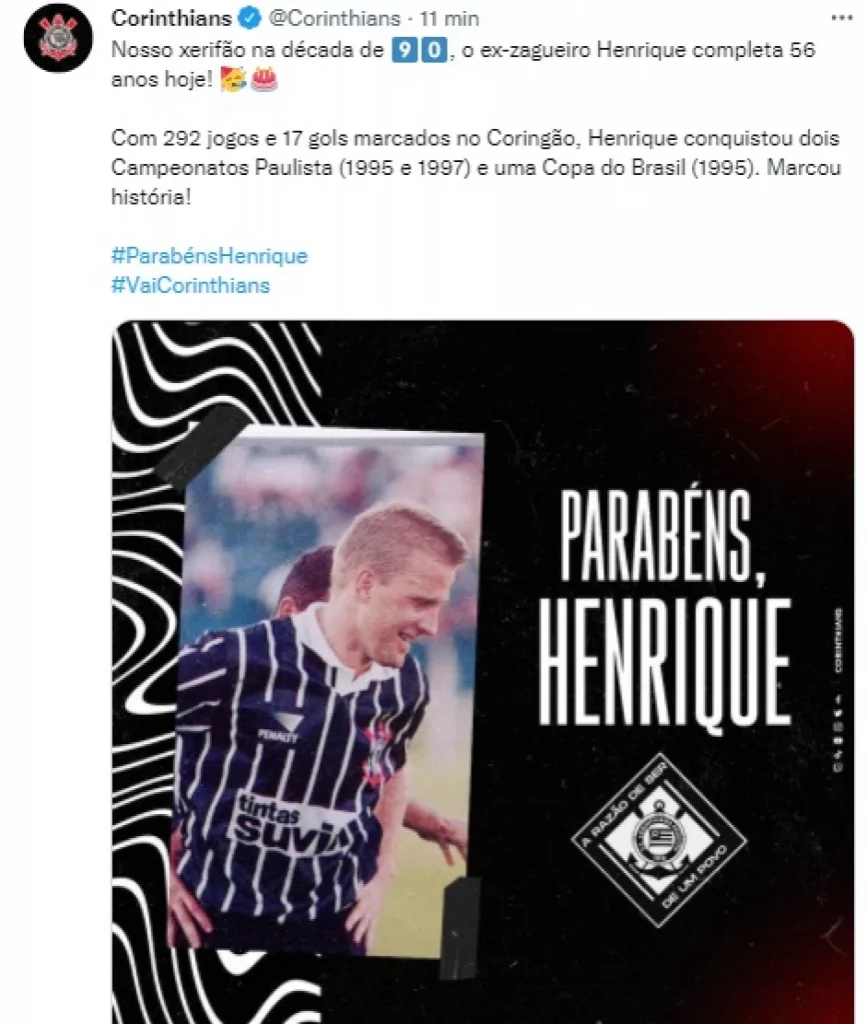The width and height of the screenshot is (867, 1024).
Task: Follow the #ParabénsHenrique hashtag
Action: point(209,255)
